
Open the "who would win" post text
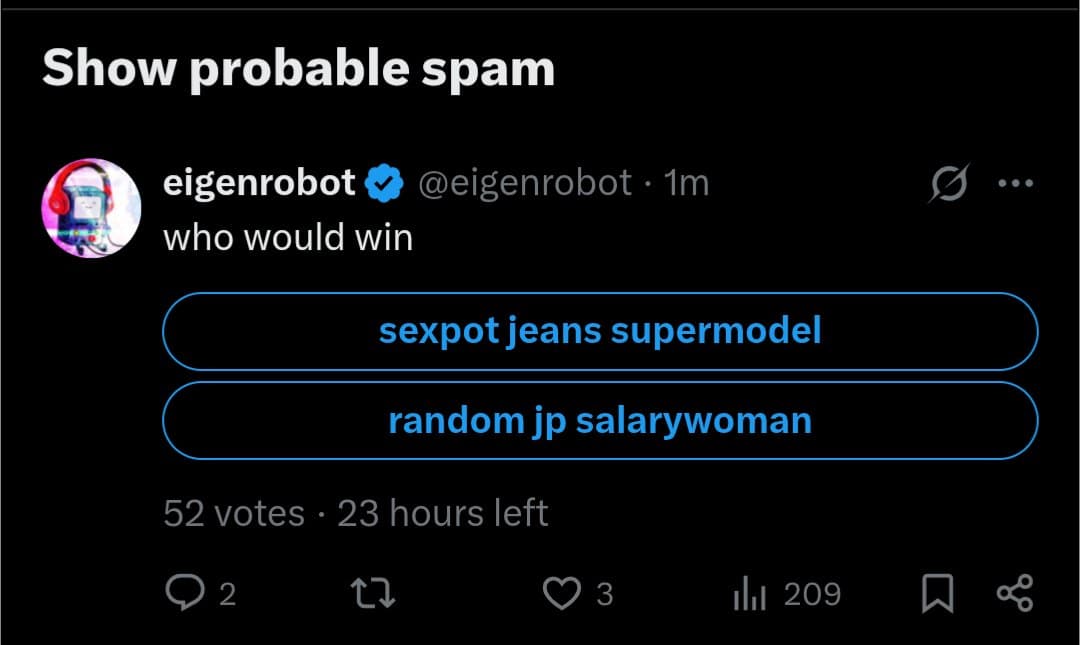pos(288,238)
